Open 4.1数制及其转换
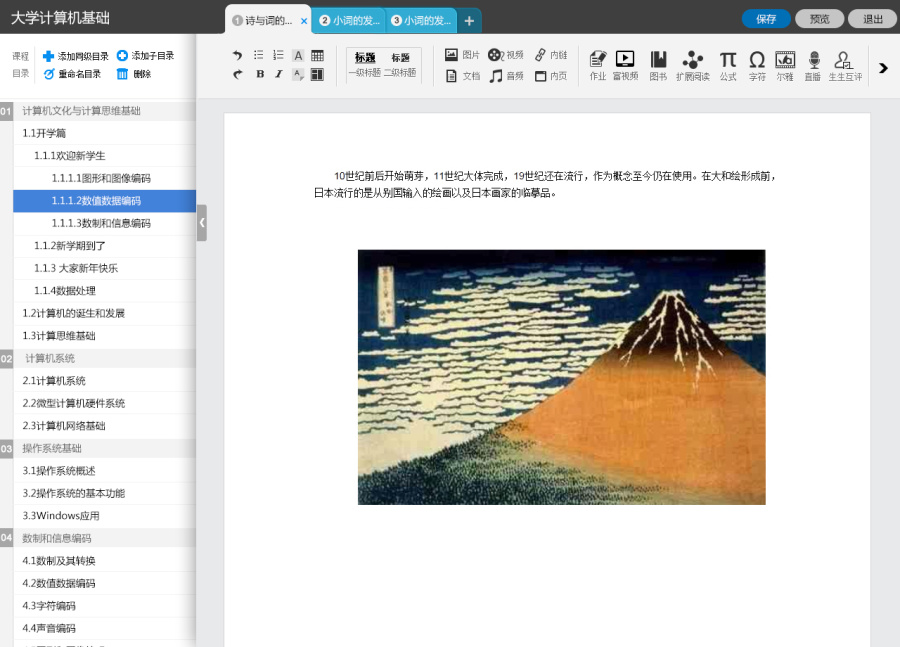900x647 pixels. coord(104,561)
